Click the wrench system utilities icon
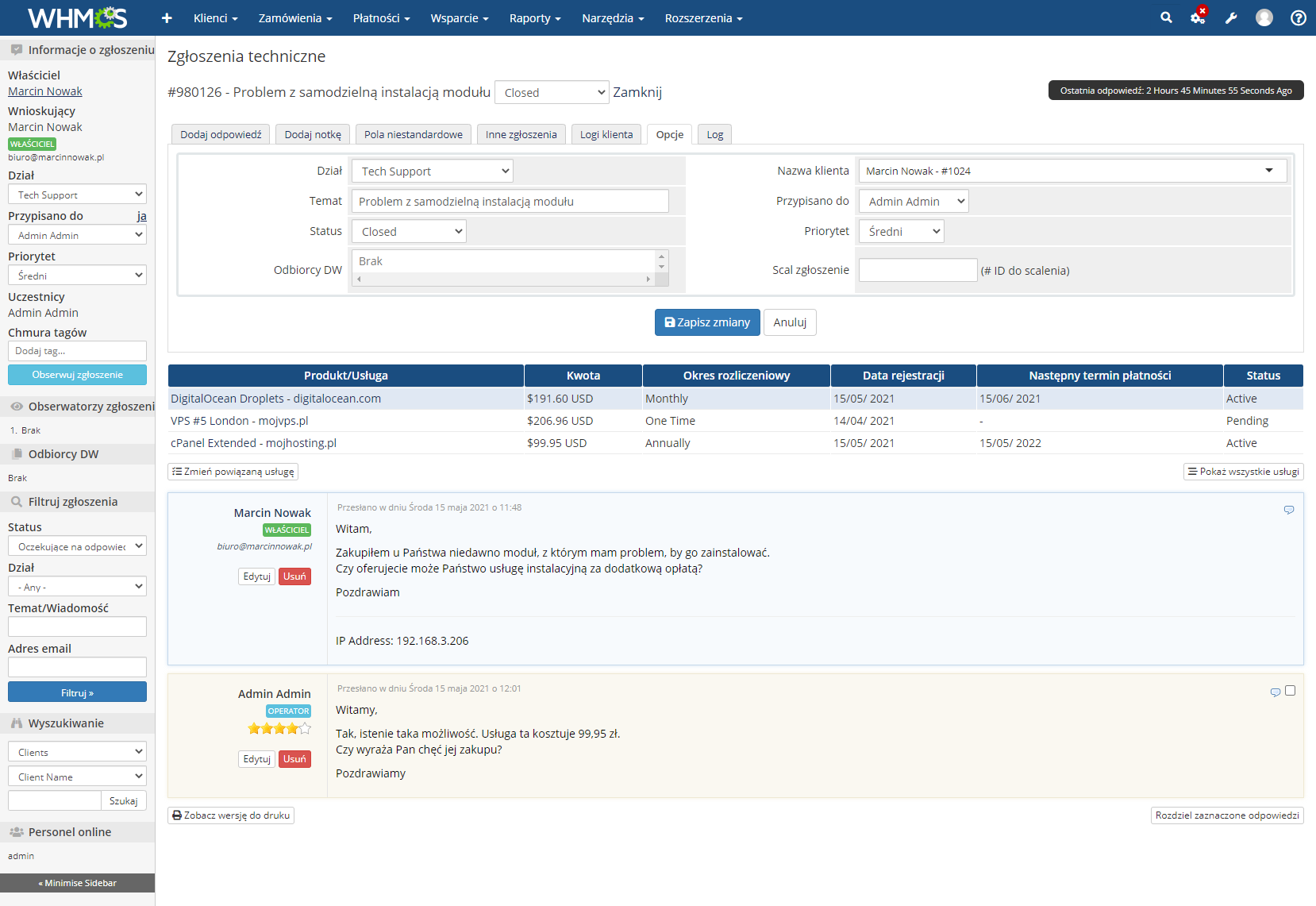The width and height of the screenshot is (1316, 906). [1230, 17]
